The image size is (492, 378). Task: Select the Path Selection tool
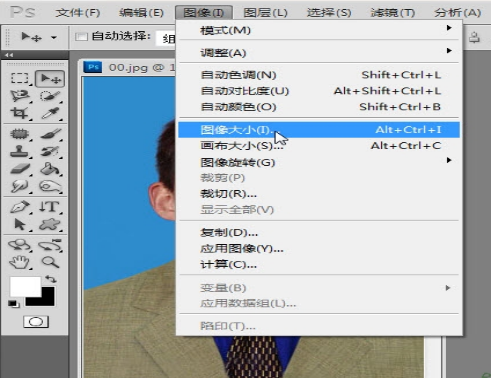[20, 224]
